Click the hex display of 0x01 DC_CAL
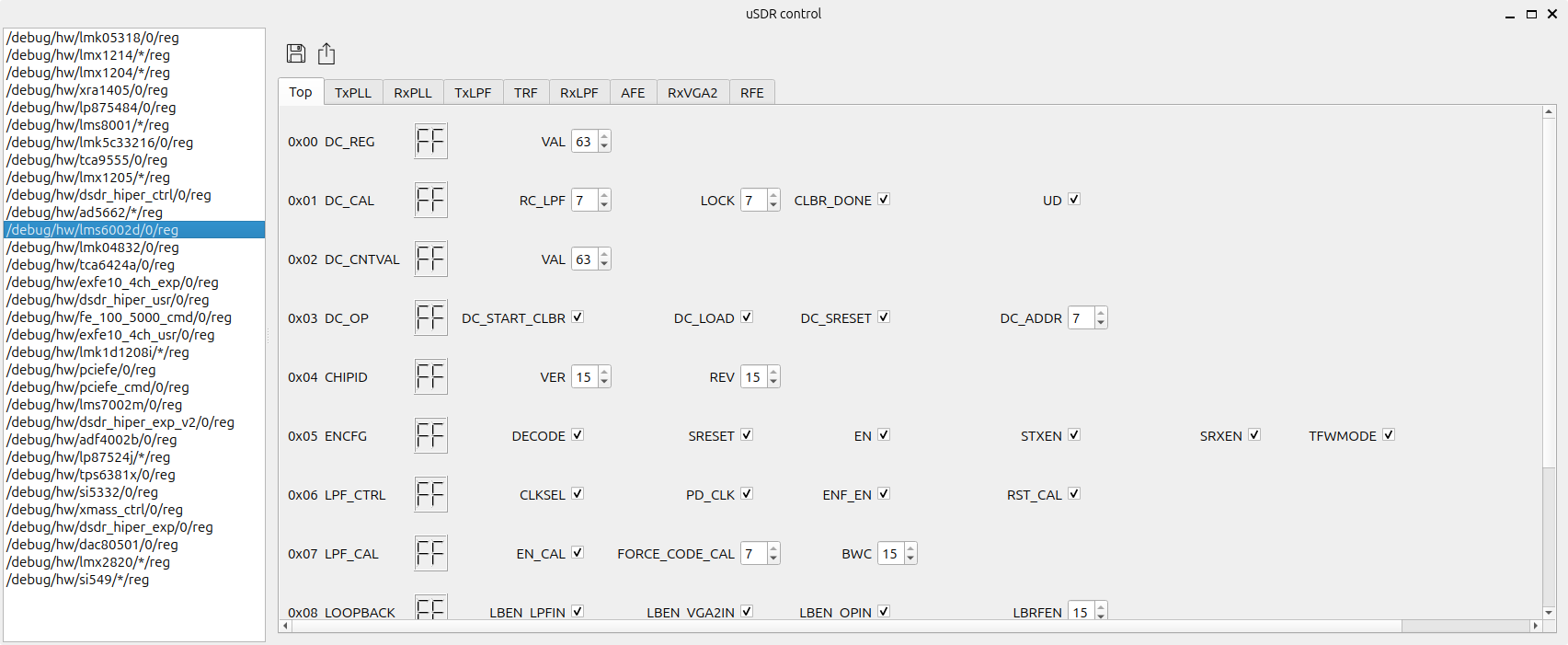 (x=430, y=200)
